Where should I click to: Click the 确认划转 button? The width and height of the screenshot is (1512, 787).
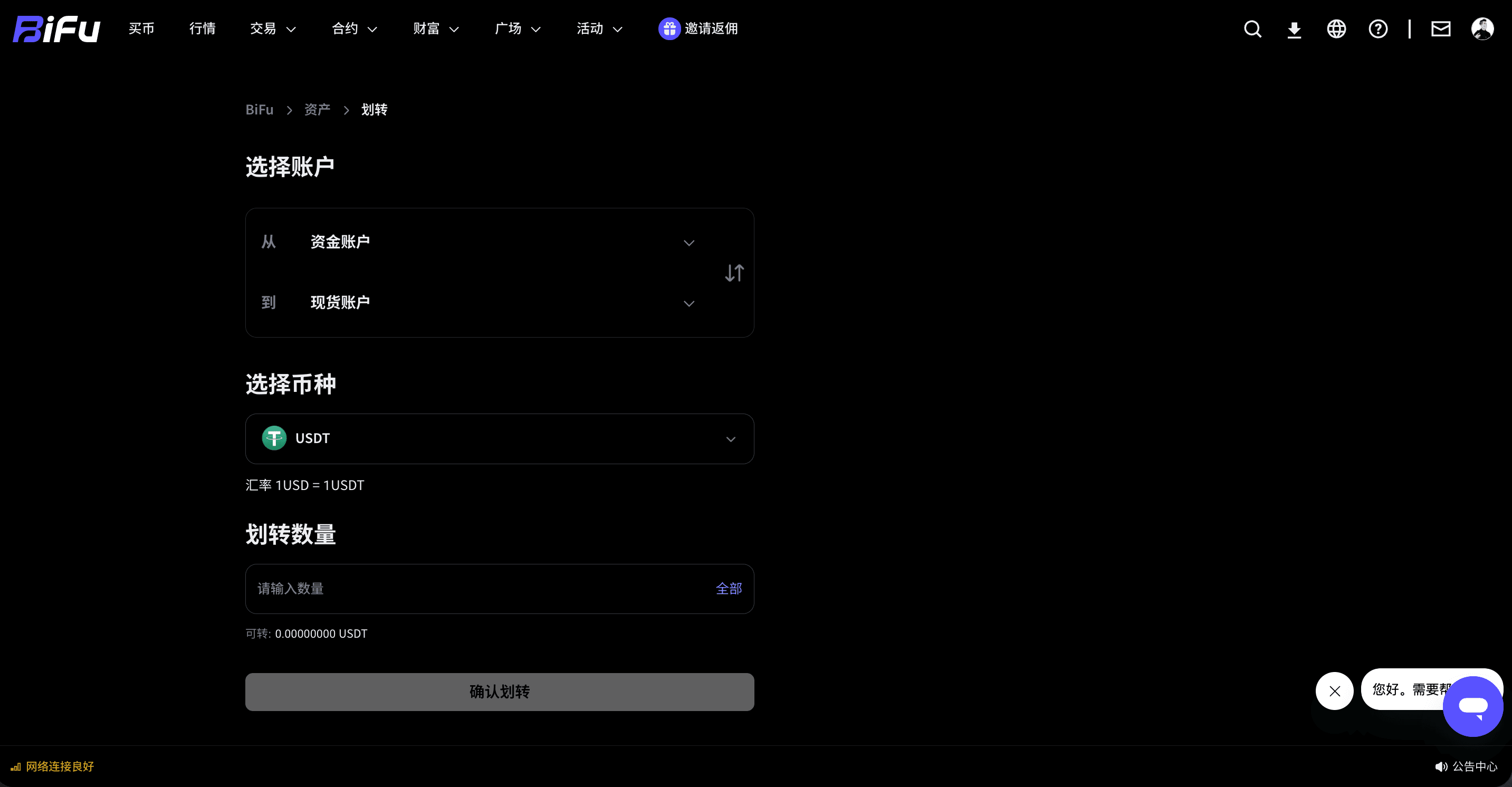pos(500,692)
